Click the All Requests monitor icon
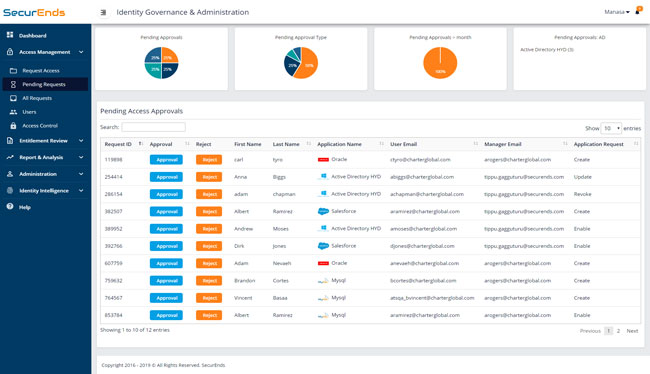The image size is (650, 374). coord(13,98)
